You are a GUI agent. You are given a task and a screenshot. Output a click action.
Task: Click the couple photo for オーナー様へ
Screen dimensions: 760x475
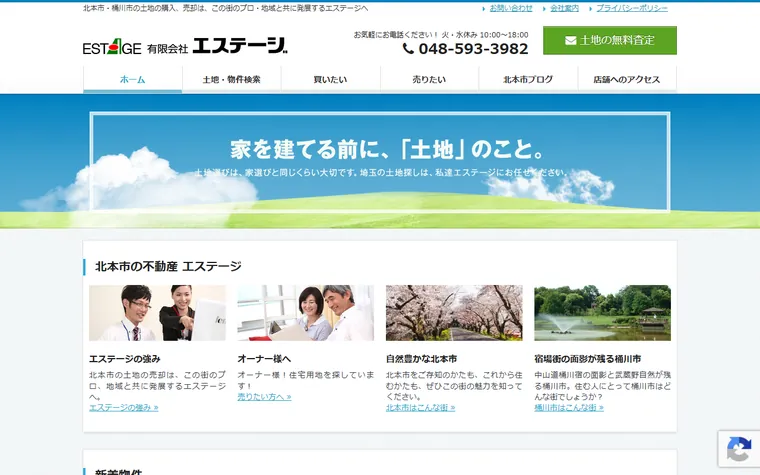pyautogui.click(x=305, y=313)
